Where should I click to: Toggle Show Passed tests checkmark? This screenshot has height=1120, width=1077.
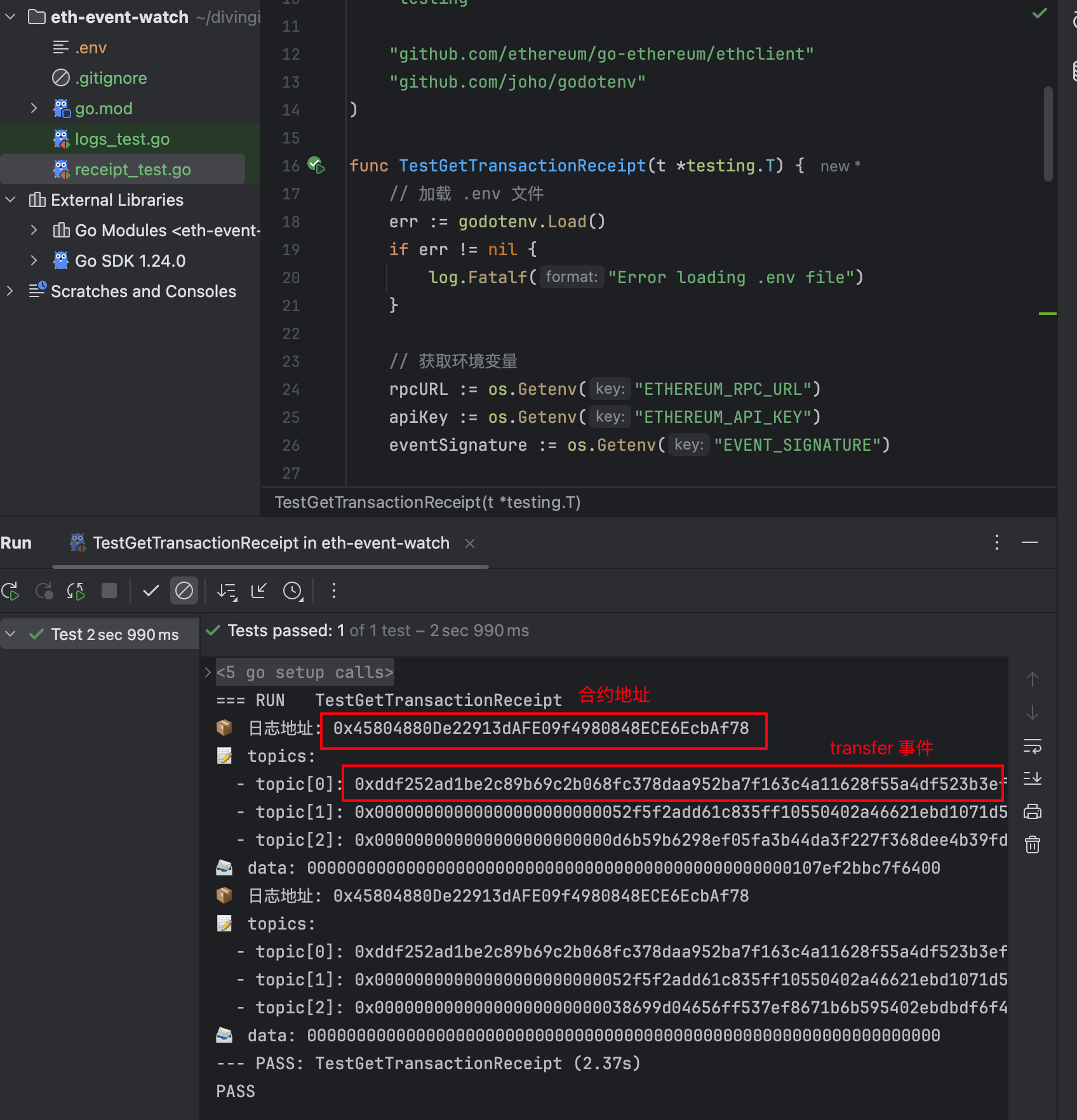(151, 591)
